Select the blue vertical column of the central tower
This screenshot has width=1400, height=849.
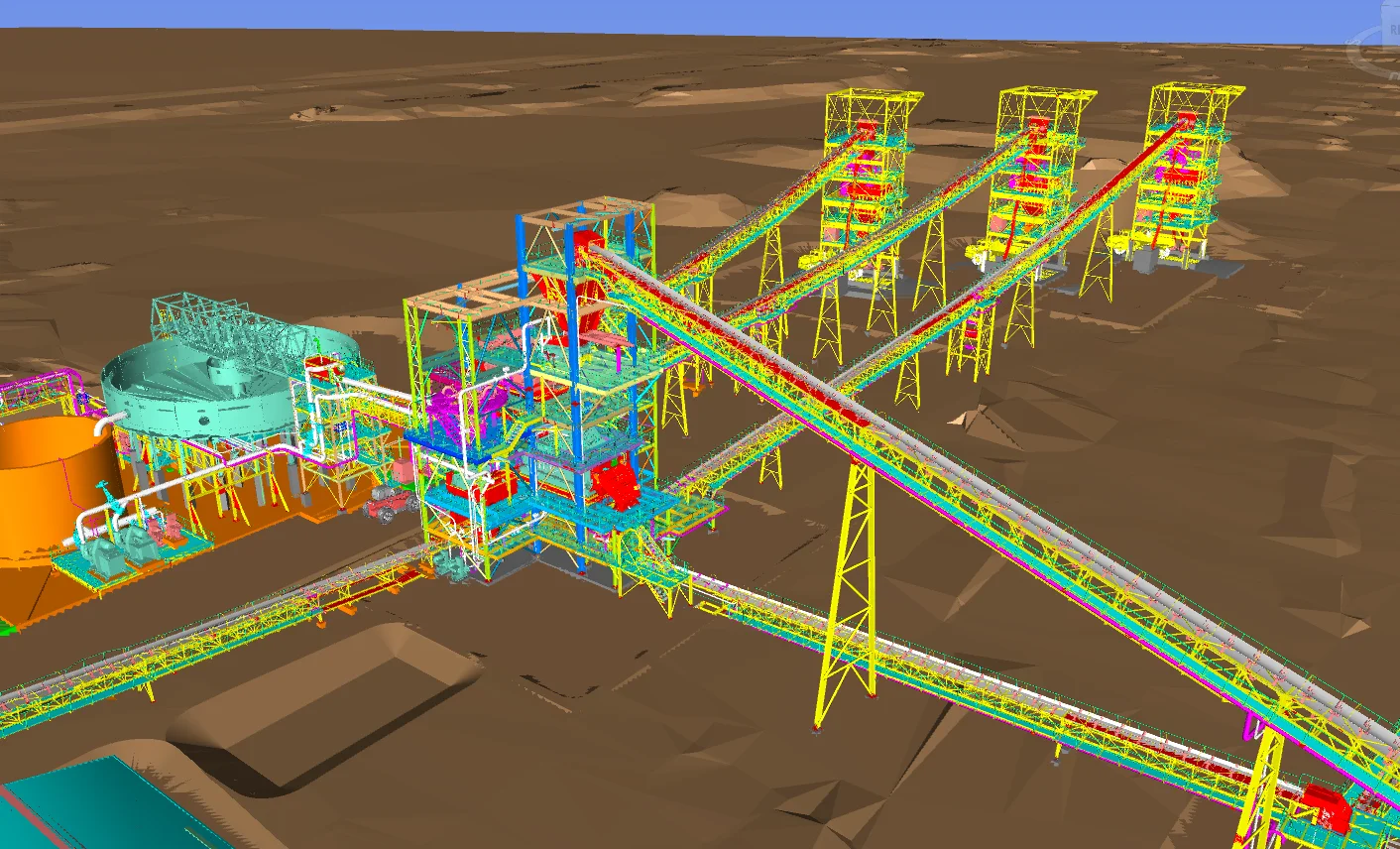(x=573, y=397)
